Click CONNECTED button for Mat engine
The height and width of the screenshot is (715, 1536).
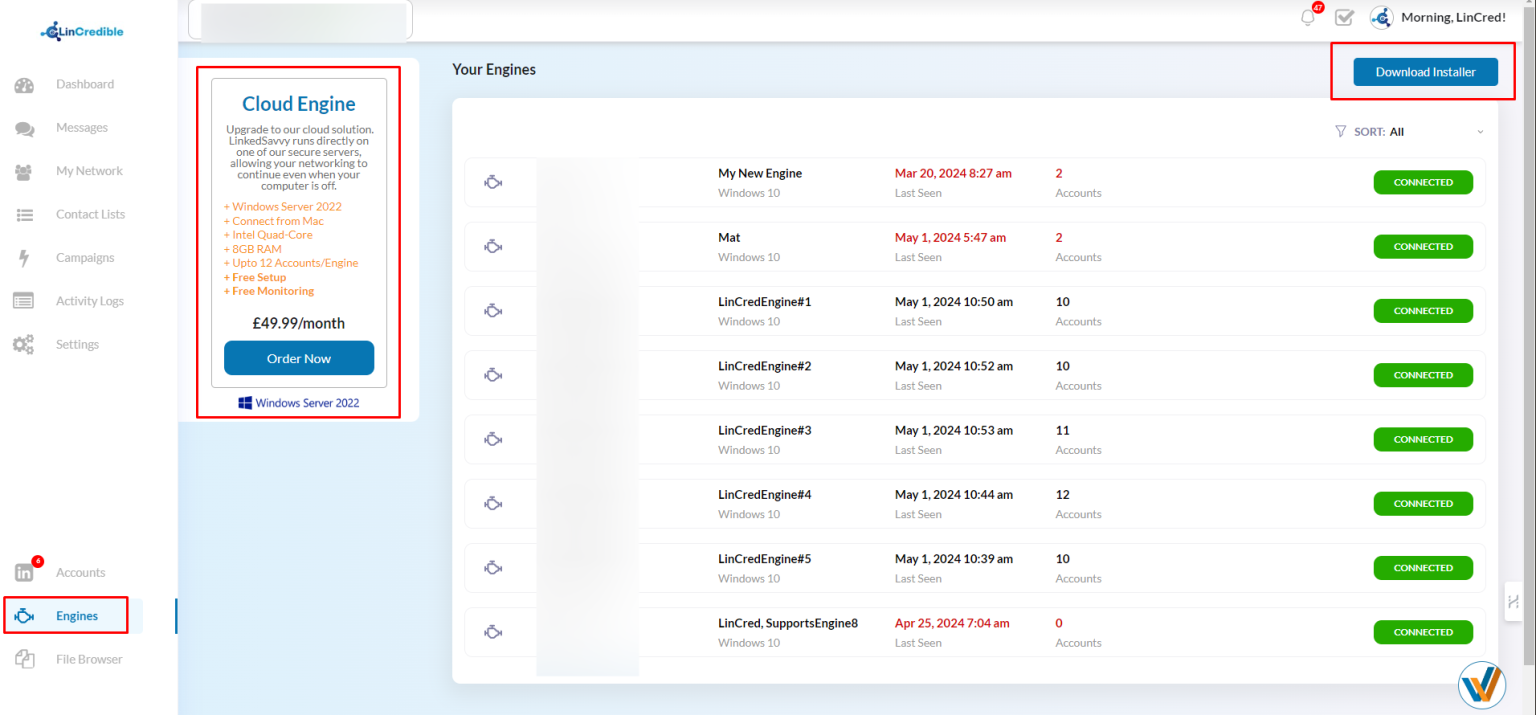(x=1423, y=247)
